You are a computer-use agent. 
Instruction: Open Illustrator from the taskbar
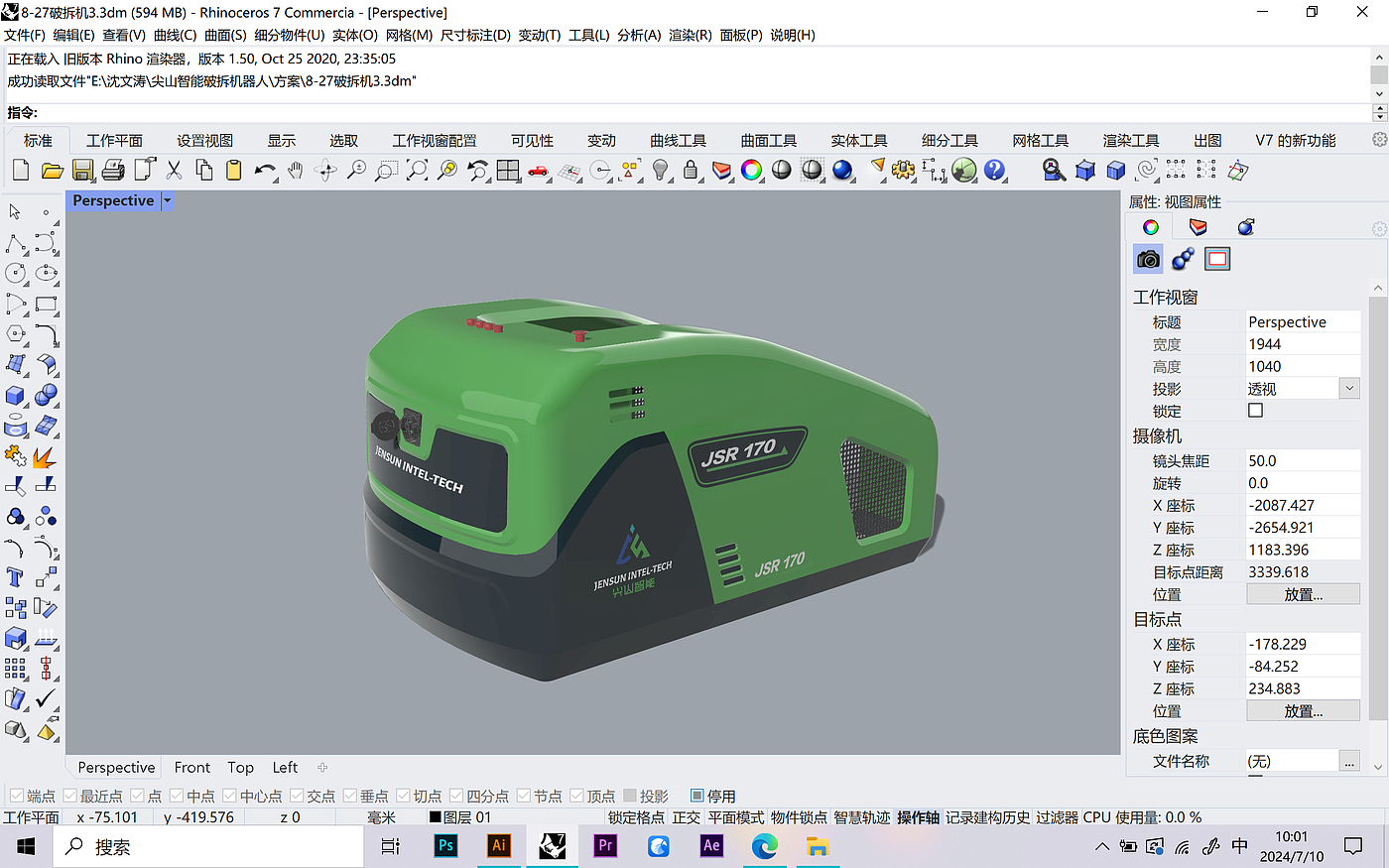pyautogui.click(x=499, y=846)
